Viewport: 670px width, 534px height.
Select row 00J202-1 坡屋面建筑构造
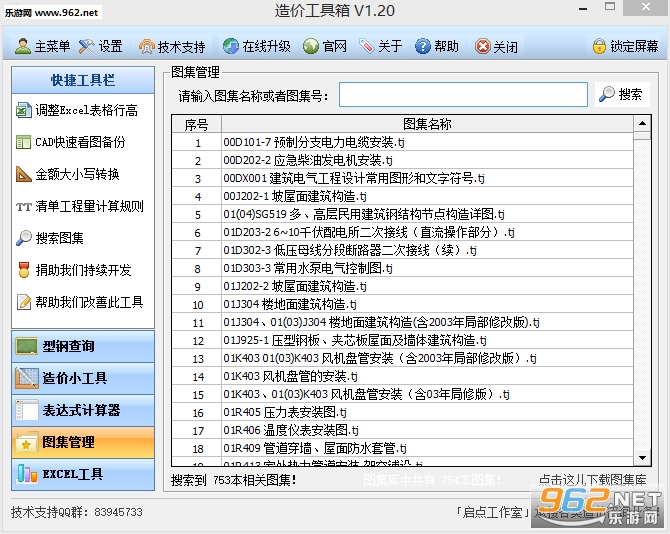pyautogui.click(x=403, y=197)
